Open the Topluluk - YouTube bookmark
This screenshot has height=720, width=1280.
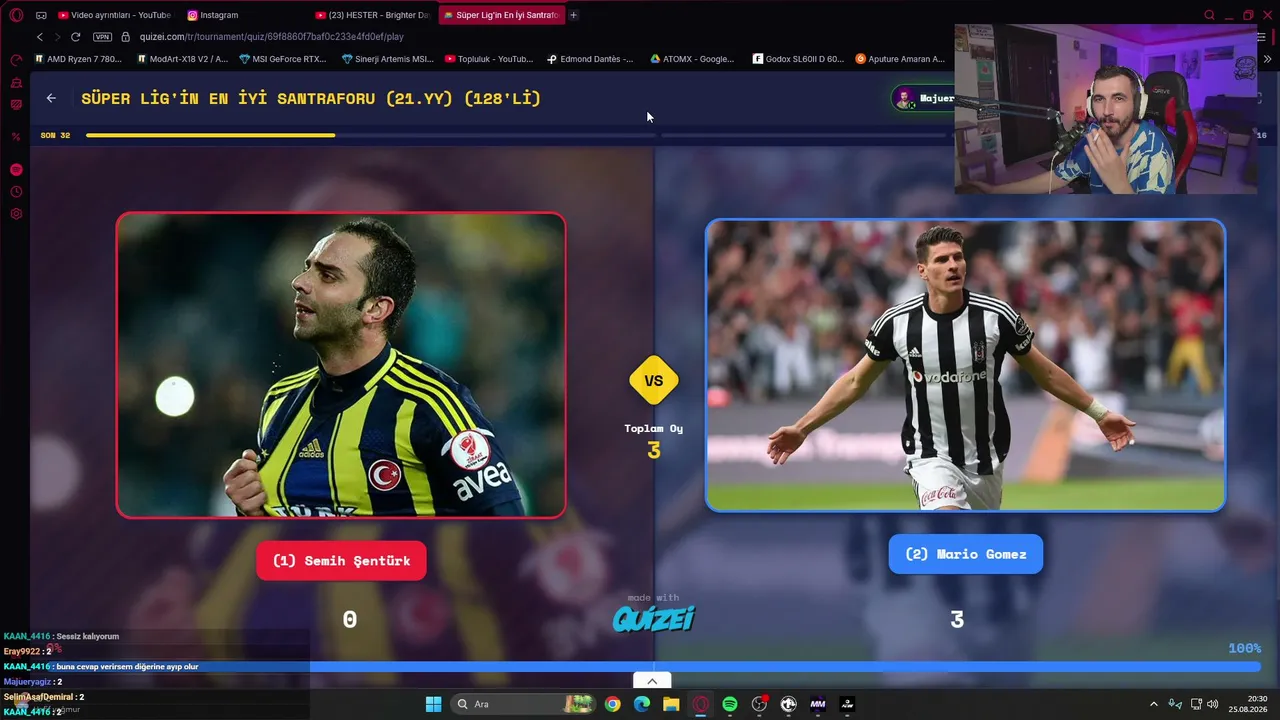[x=489, y=59]
